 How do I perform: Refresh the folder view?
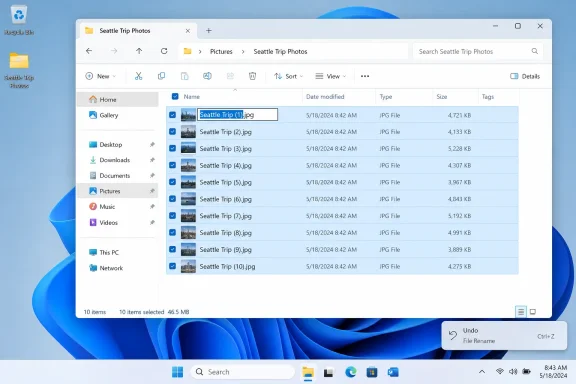pyautogui.click(x=164, y=51)
